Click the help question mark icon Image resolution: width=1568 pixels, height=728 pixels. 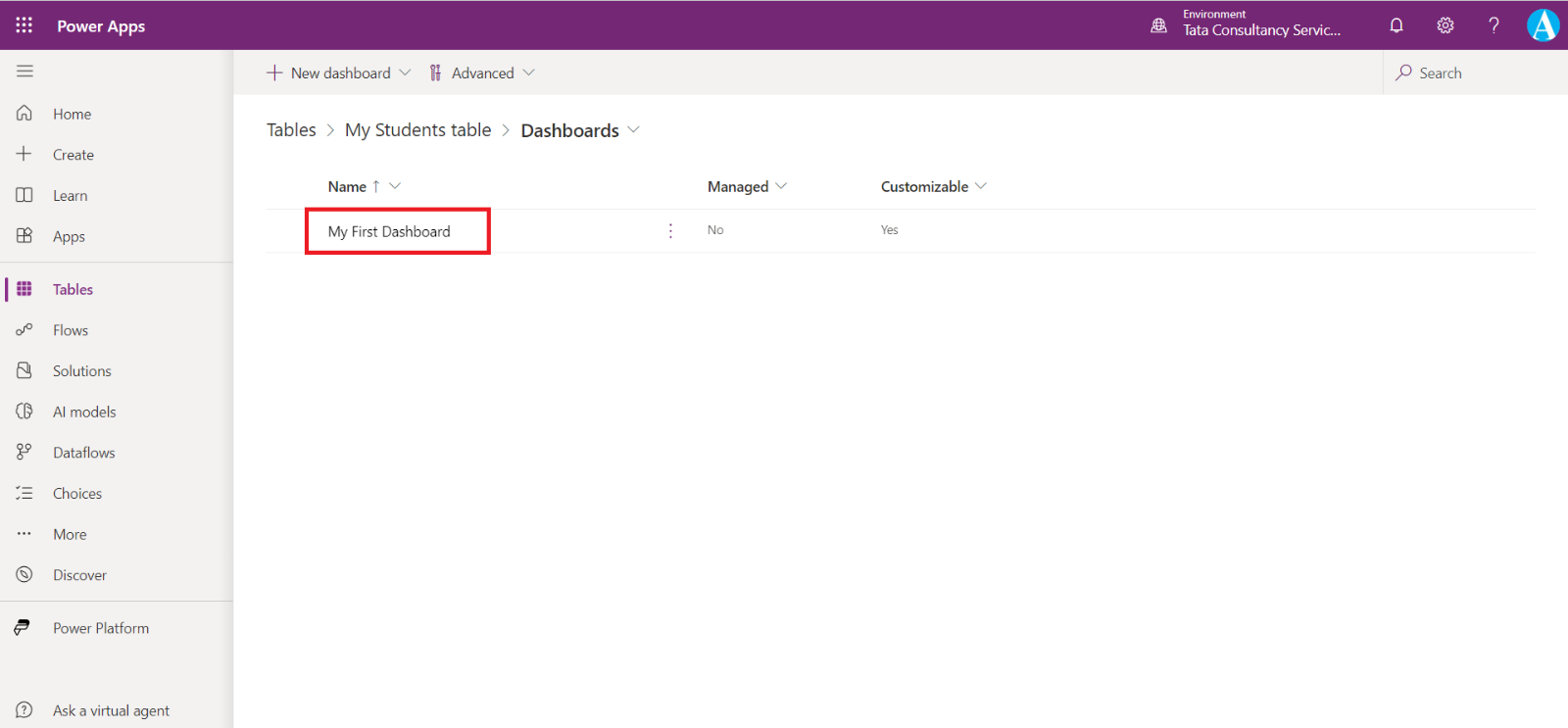pyautogui.click(x=1494, y=25)
